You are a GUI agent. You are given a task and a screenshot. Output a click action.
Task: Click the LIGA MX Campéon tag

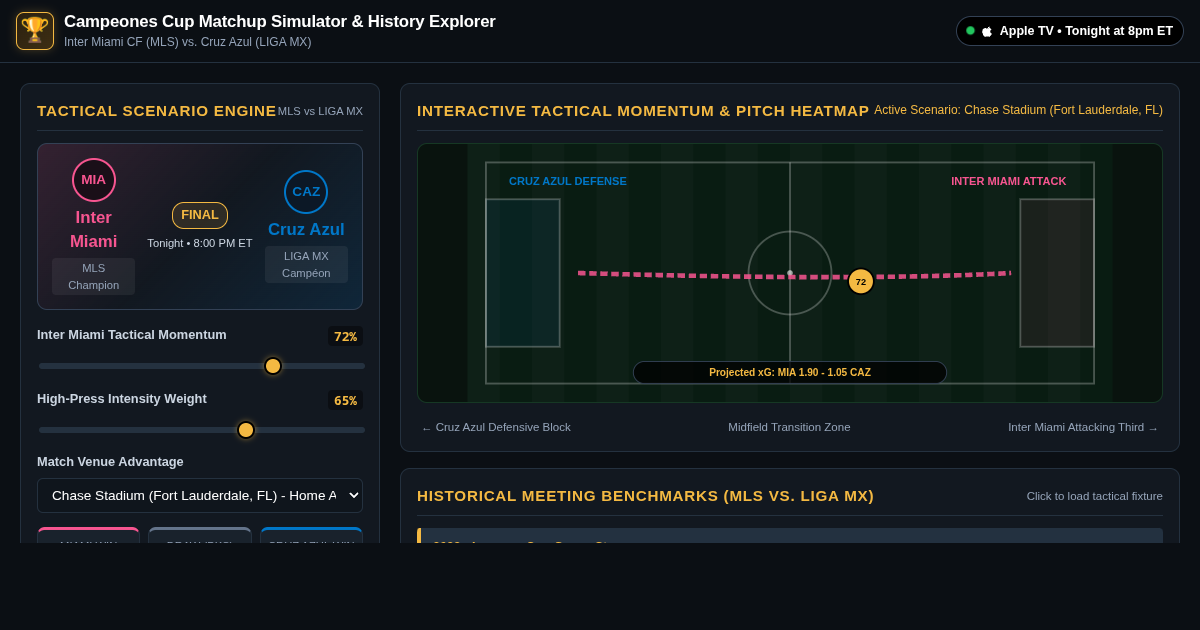306,264
